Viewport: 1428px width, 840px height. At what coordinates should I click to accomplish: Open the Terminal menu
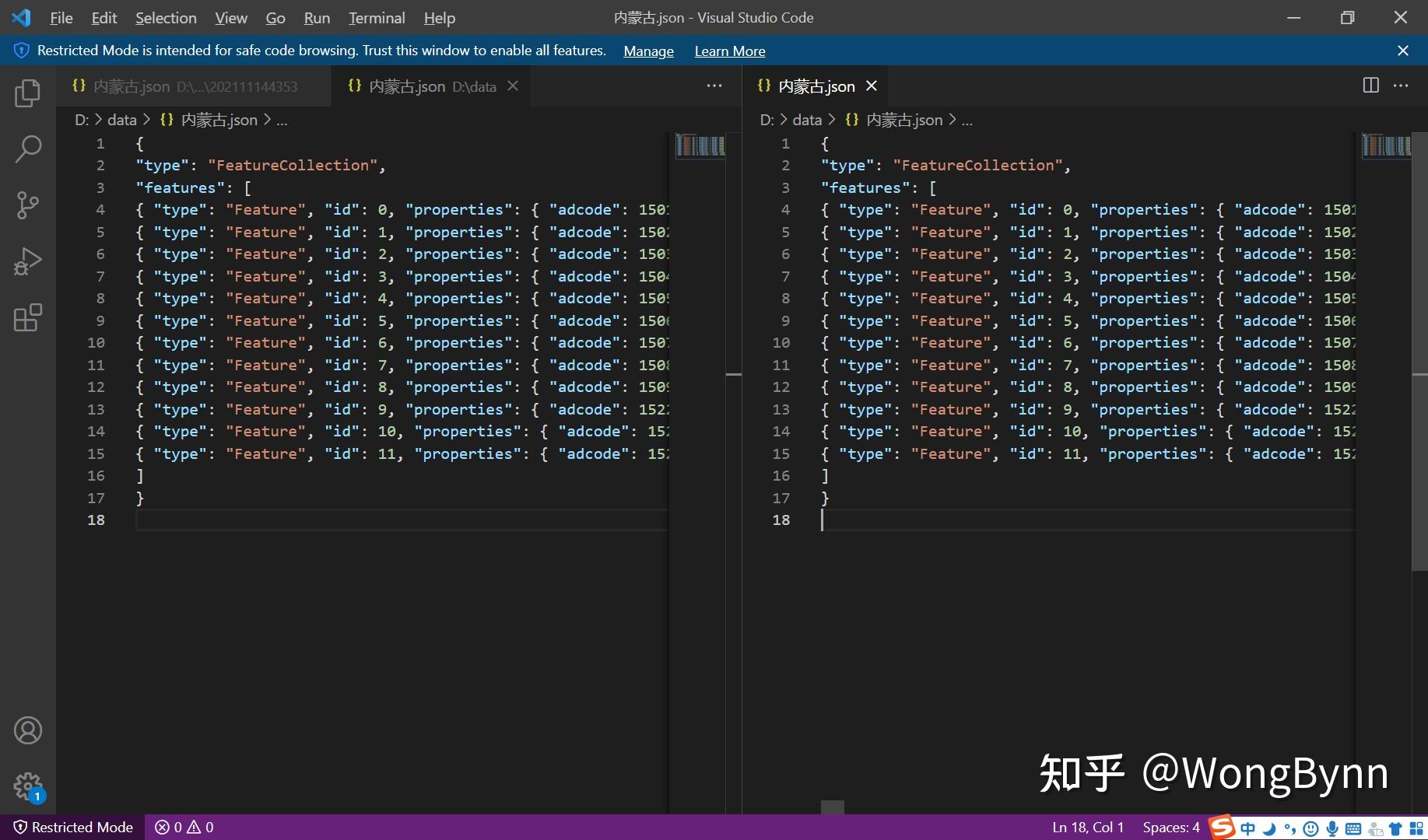coord(377,18)
